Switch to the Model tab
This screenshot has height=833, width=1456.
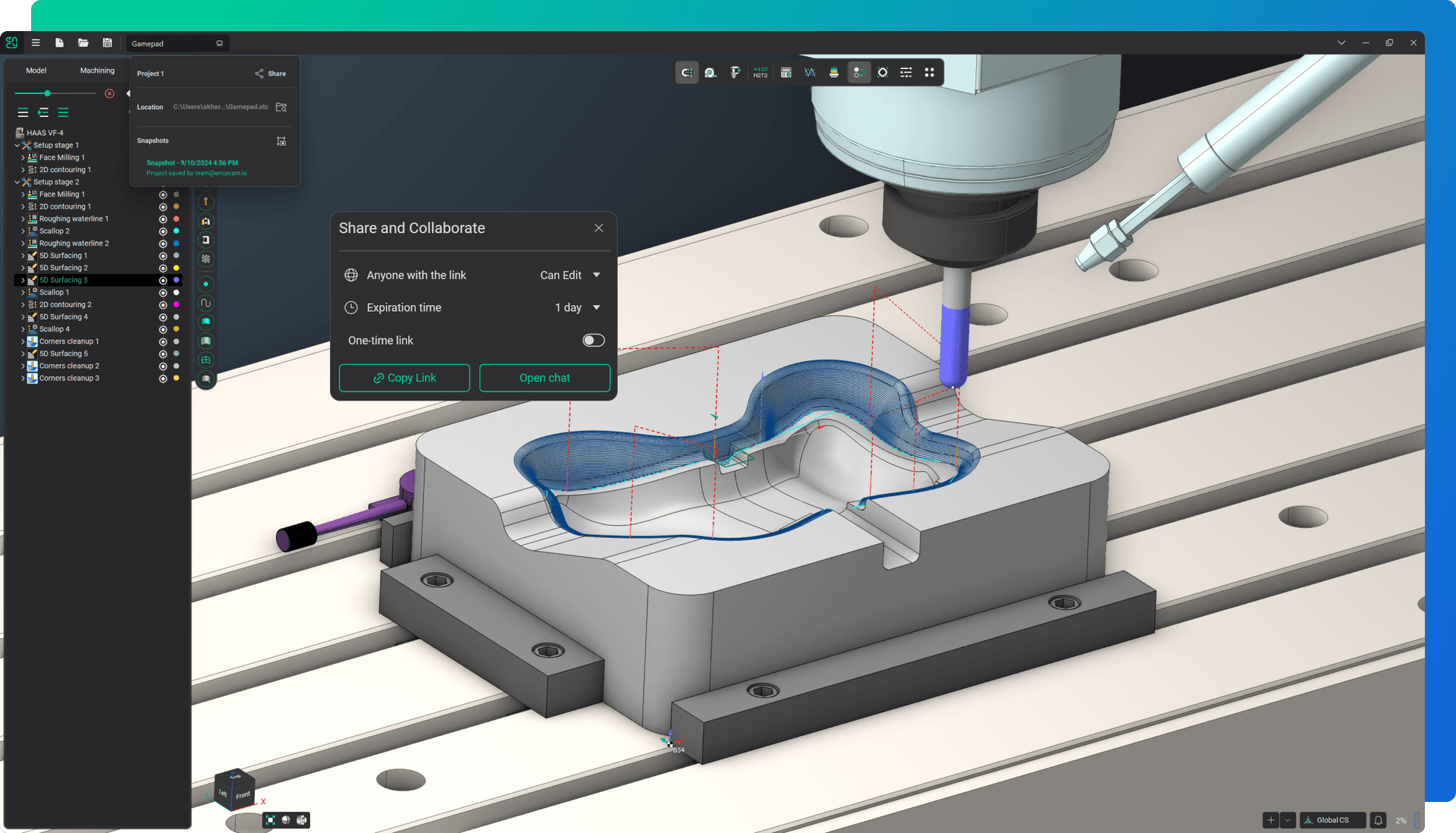point(36,71)
